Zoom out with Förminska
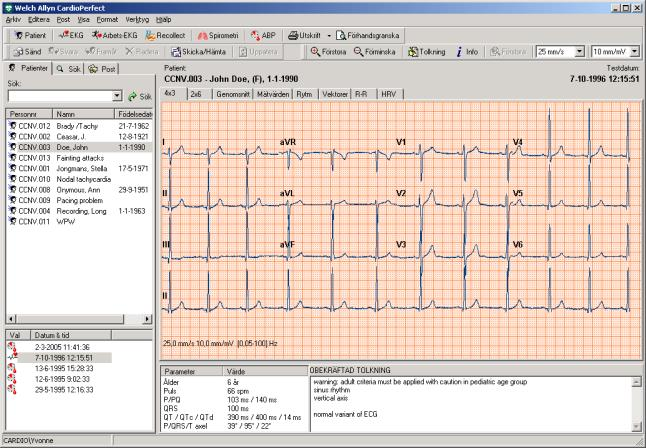646x448 pixels. pos(374,52)
